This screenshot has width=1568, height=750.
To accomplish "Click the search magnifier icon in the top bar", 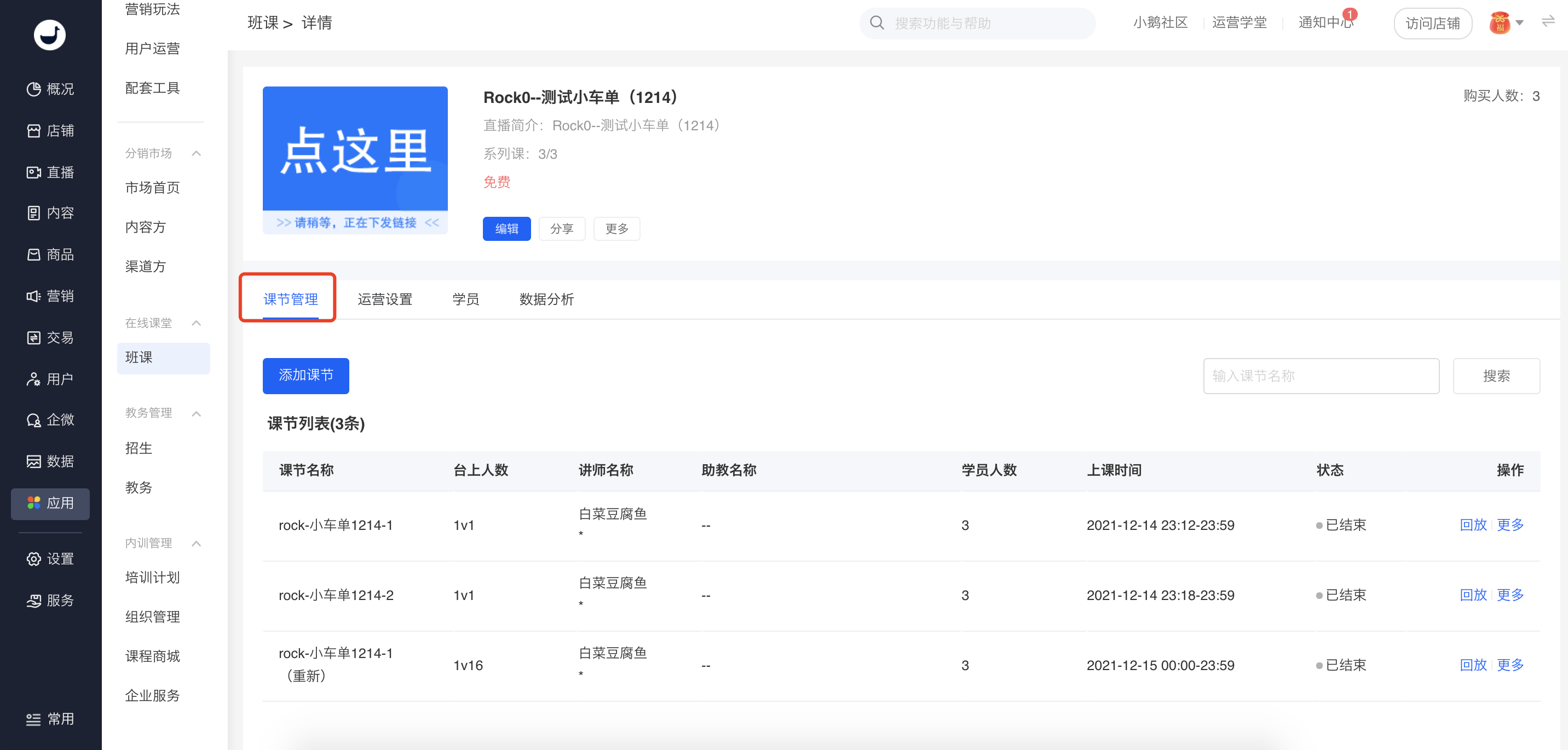I will tap(877, 23).
